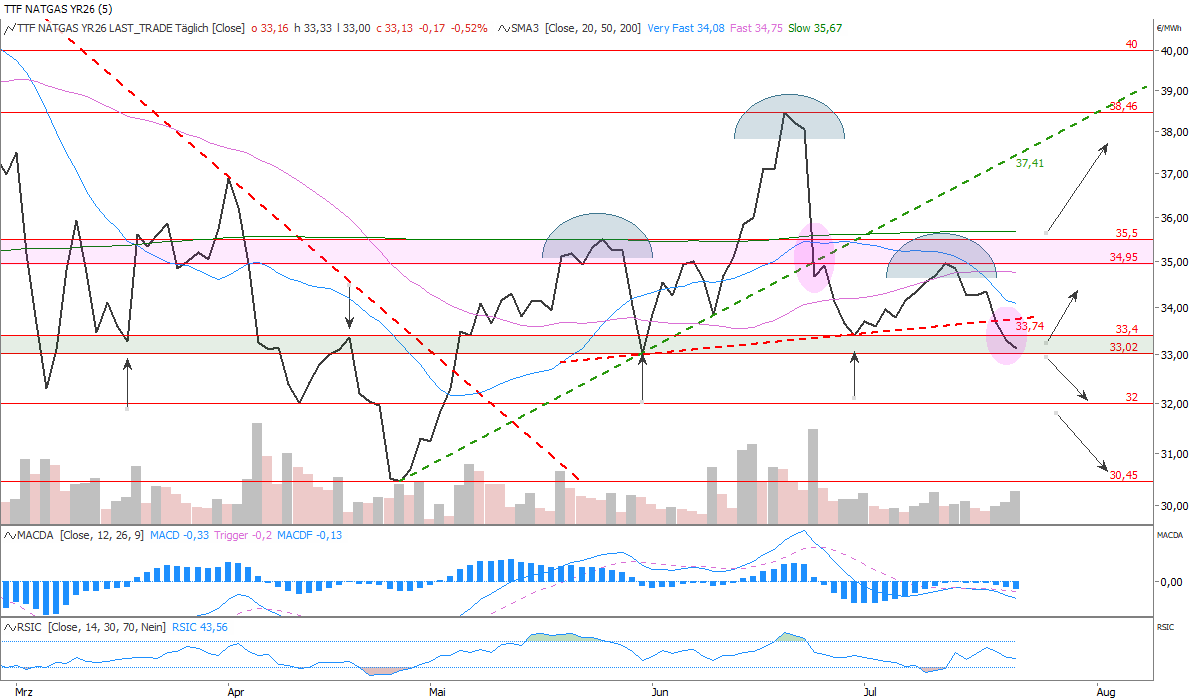
Task: Click the RSIC panel wave icon
Action: 9,626
